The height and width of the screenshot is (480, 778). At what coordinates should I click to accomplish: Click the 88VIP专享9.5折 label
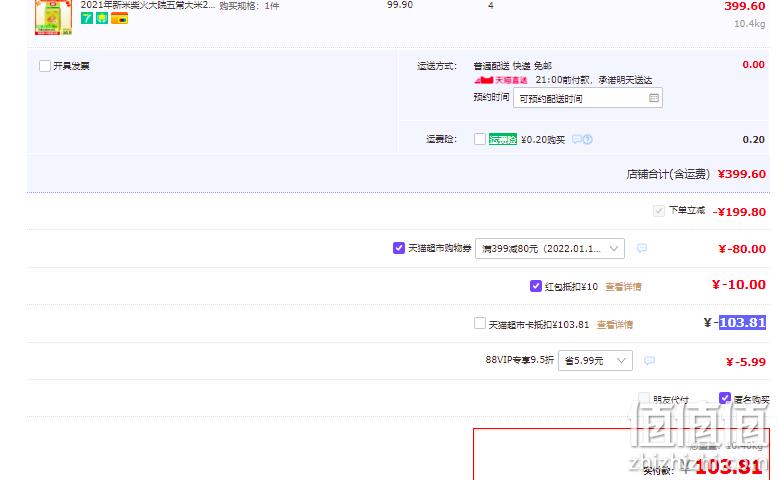pos(519,360)
